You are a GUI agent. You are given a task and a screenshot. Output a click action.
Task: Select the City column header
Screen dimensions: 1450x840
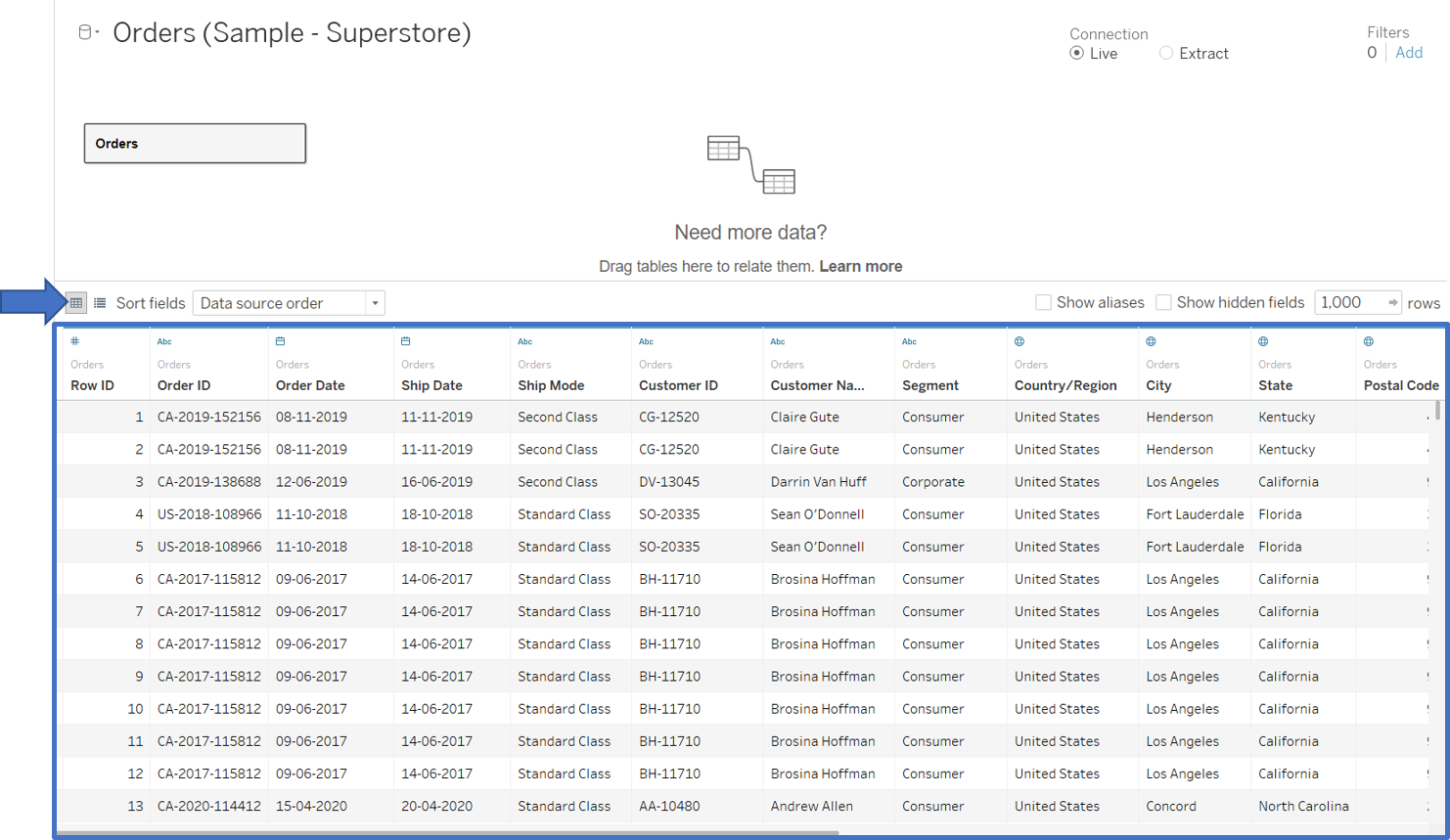pyautogui.click(x=1158, y=385)
